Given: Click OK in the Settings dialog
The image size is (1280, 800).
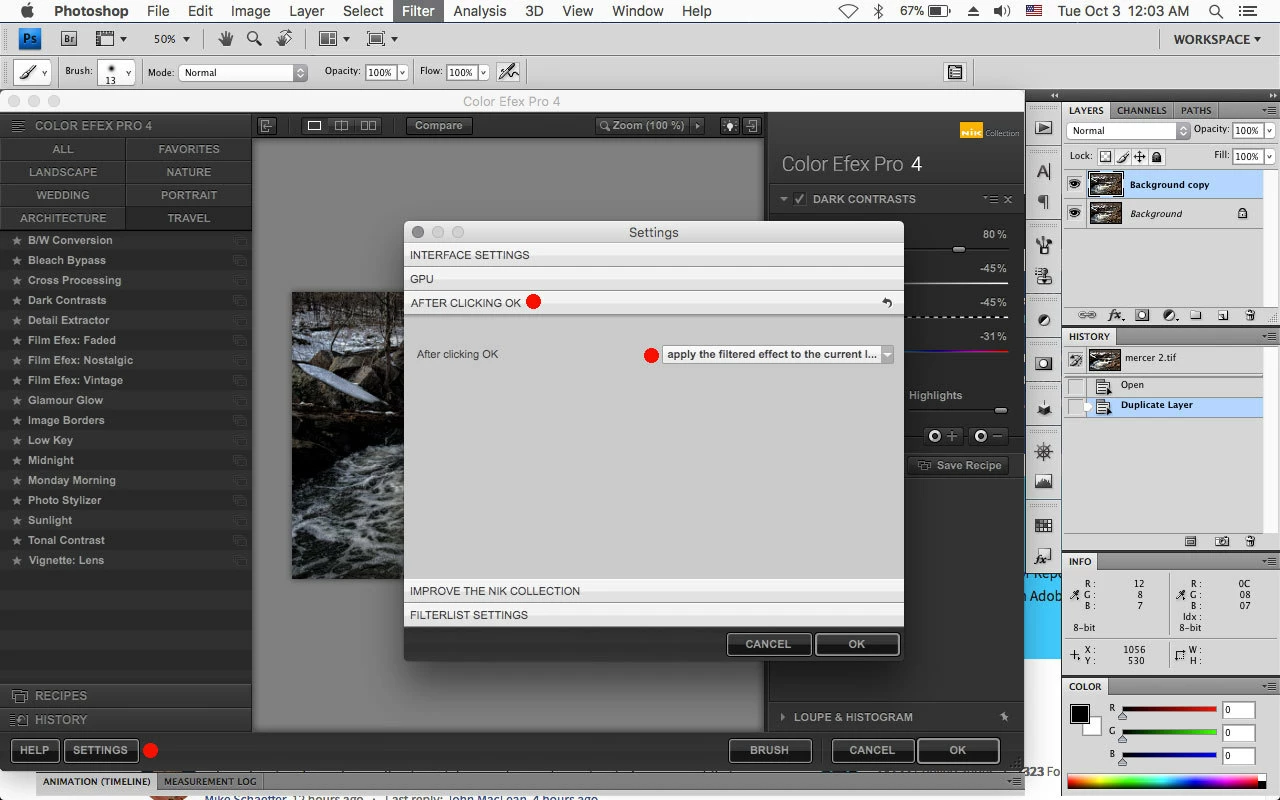Looking at the screenshot, I should [x=857, y=644].
